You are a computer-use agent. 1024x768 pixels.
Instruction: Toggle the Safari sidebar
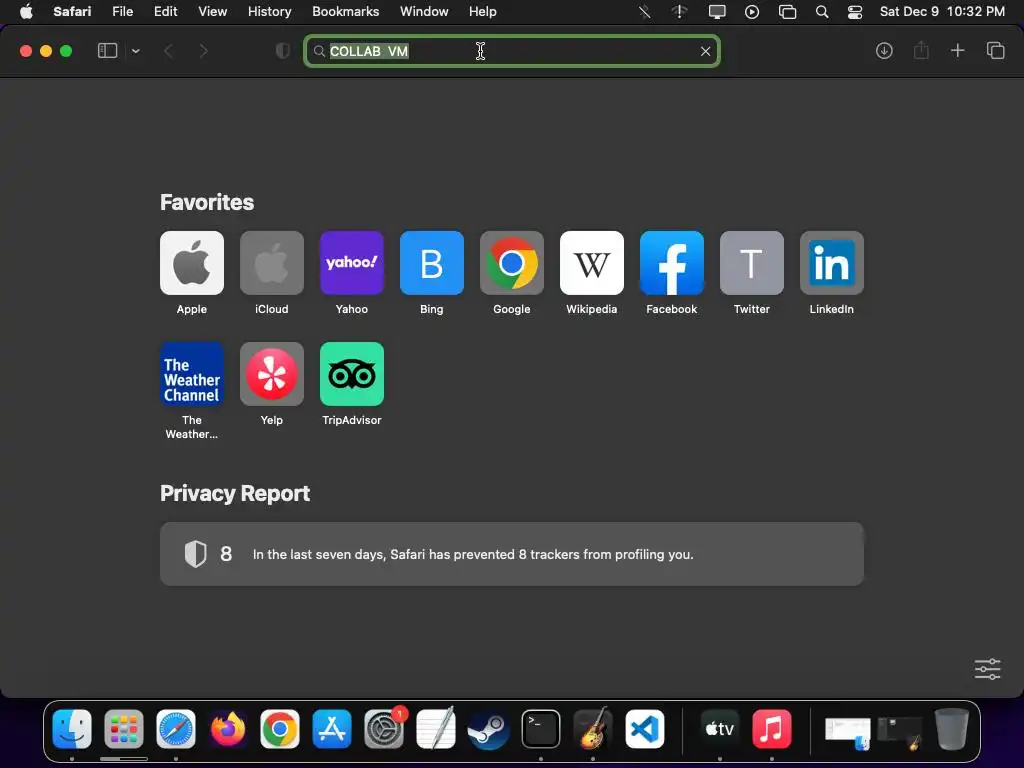(x=107, y=51)
